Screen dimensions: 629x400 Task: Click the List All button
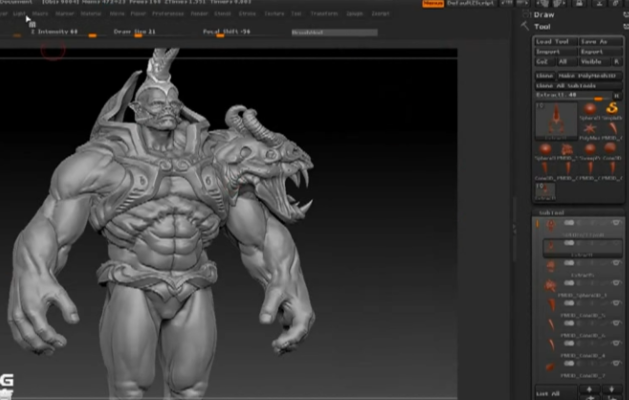[x=556, y=393]
